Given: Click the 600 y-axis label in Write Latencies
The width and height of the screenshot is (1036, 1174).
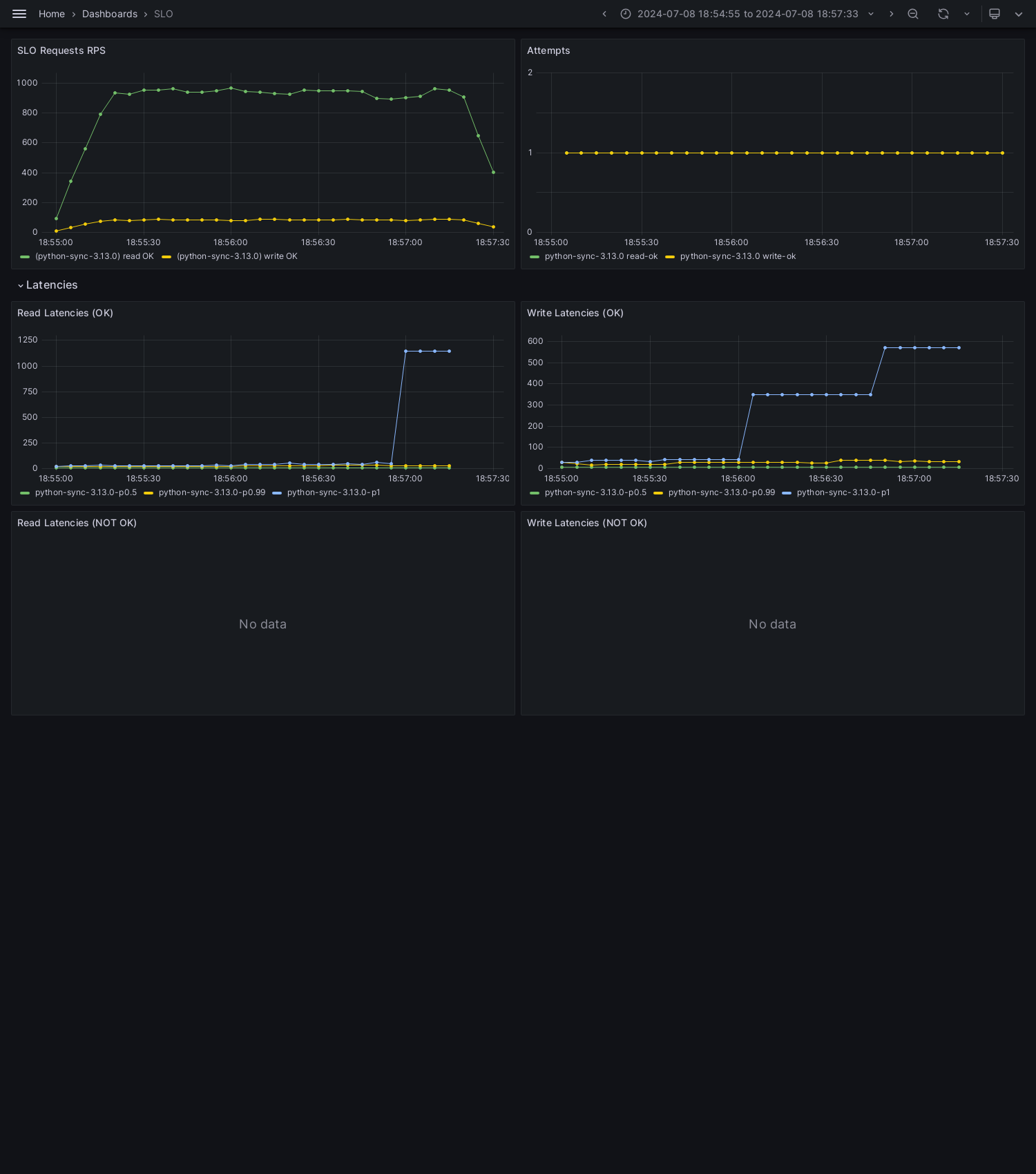Looking at the screenshot, I should point(535,341).
